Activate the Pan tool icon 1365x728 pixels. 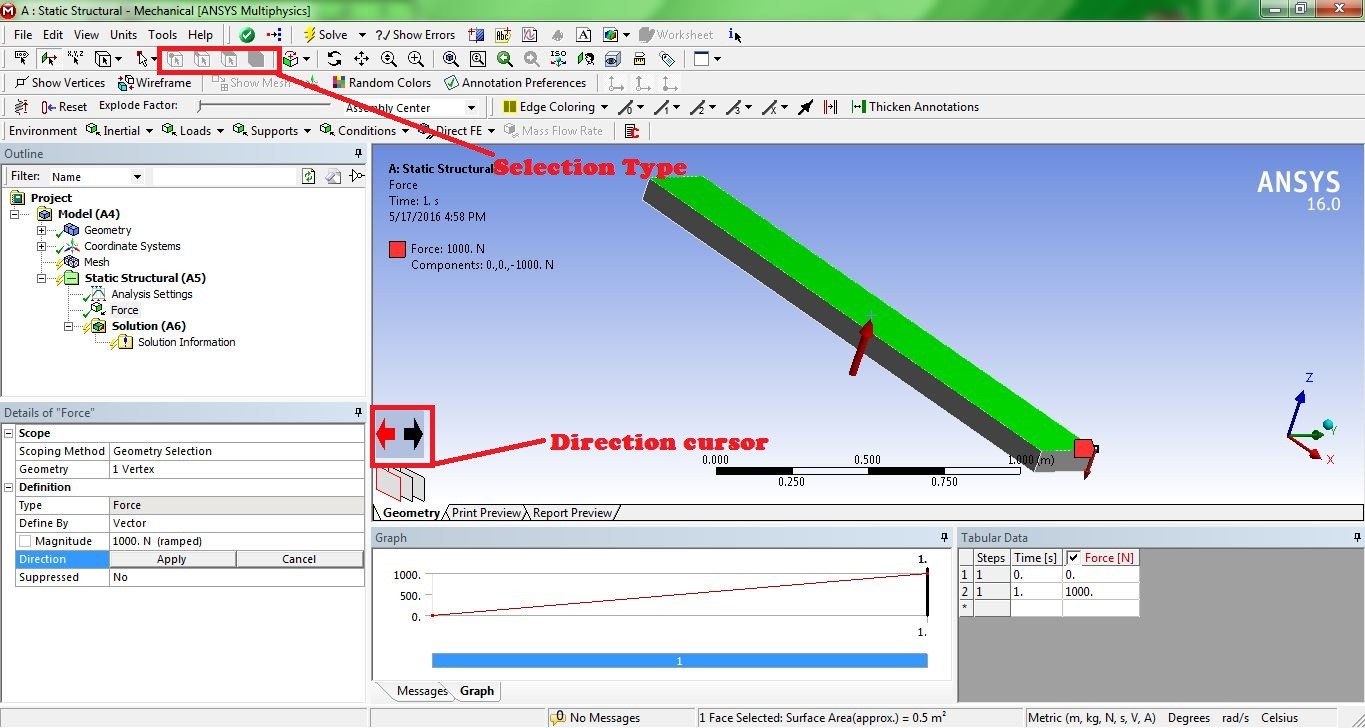pyautogui.click(x=362, y=58)
